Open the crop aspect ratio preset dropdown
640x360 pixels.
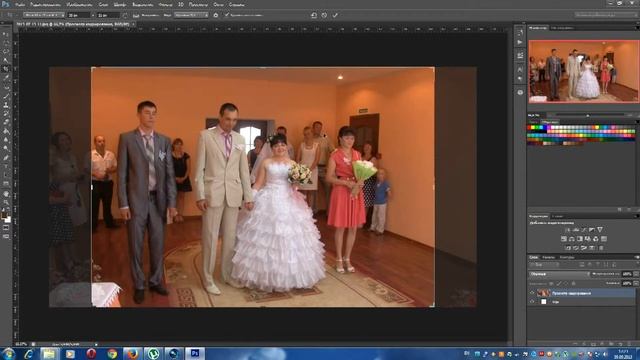pos(44,15)
